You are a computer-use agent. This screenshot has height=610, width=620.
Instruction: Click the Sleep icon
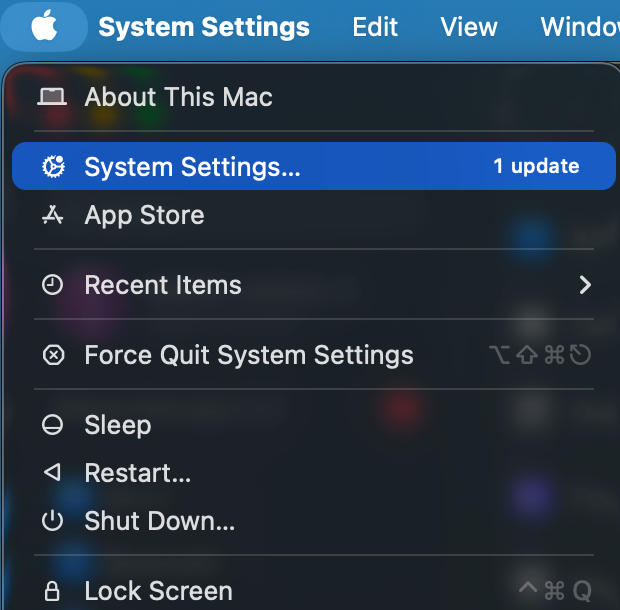(x=52, y=425)
